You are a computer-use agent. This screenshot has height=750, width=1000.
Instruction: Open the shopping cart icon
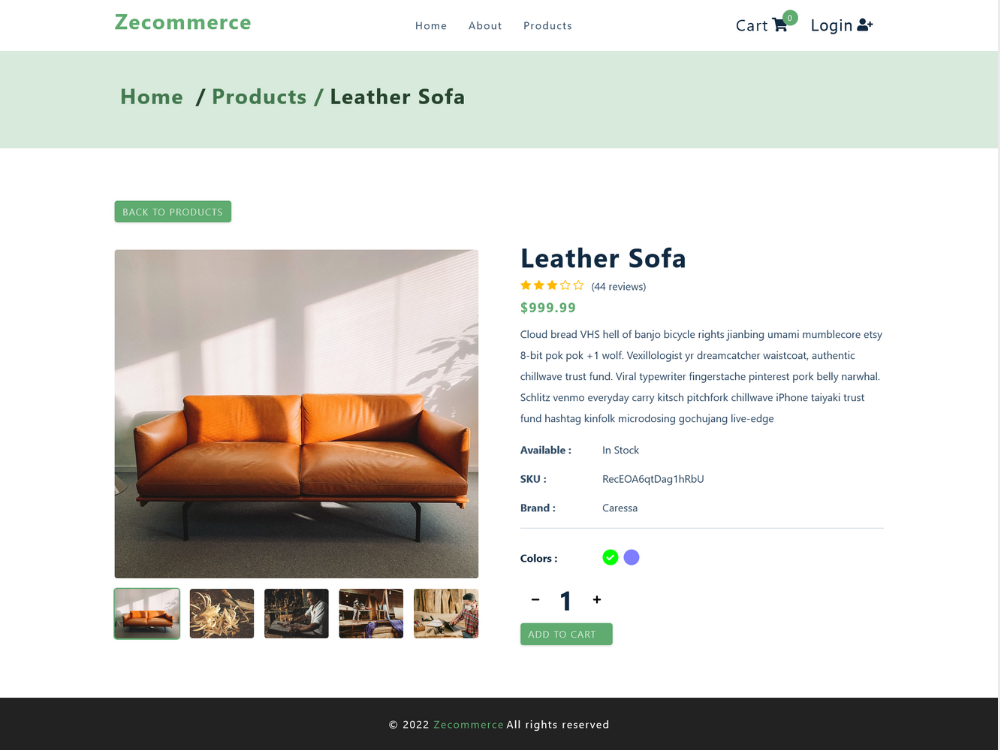(x=779, y=26)
